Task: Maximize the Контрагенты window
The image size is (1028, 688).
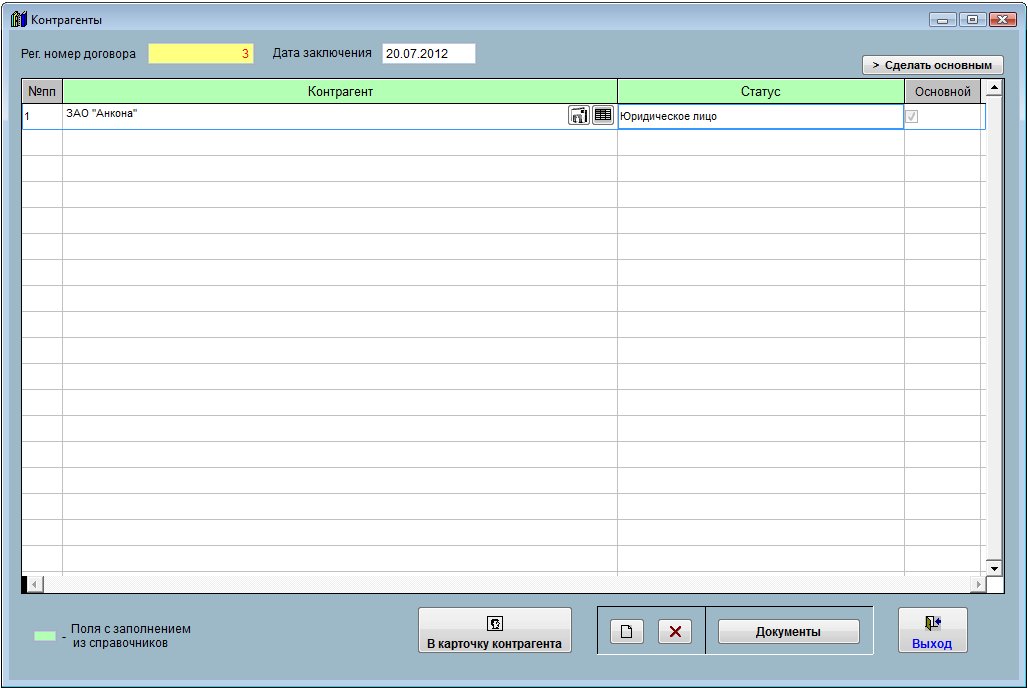Action: tap(972, 20)
